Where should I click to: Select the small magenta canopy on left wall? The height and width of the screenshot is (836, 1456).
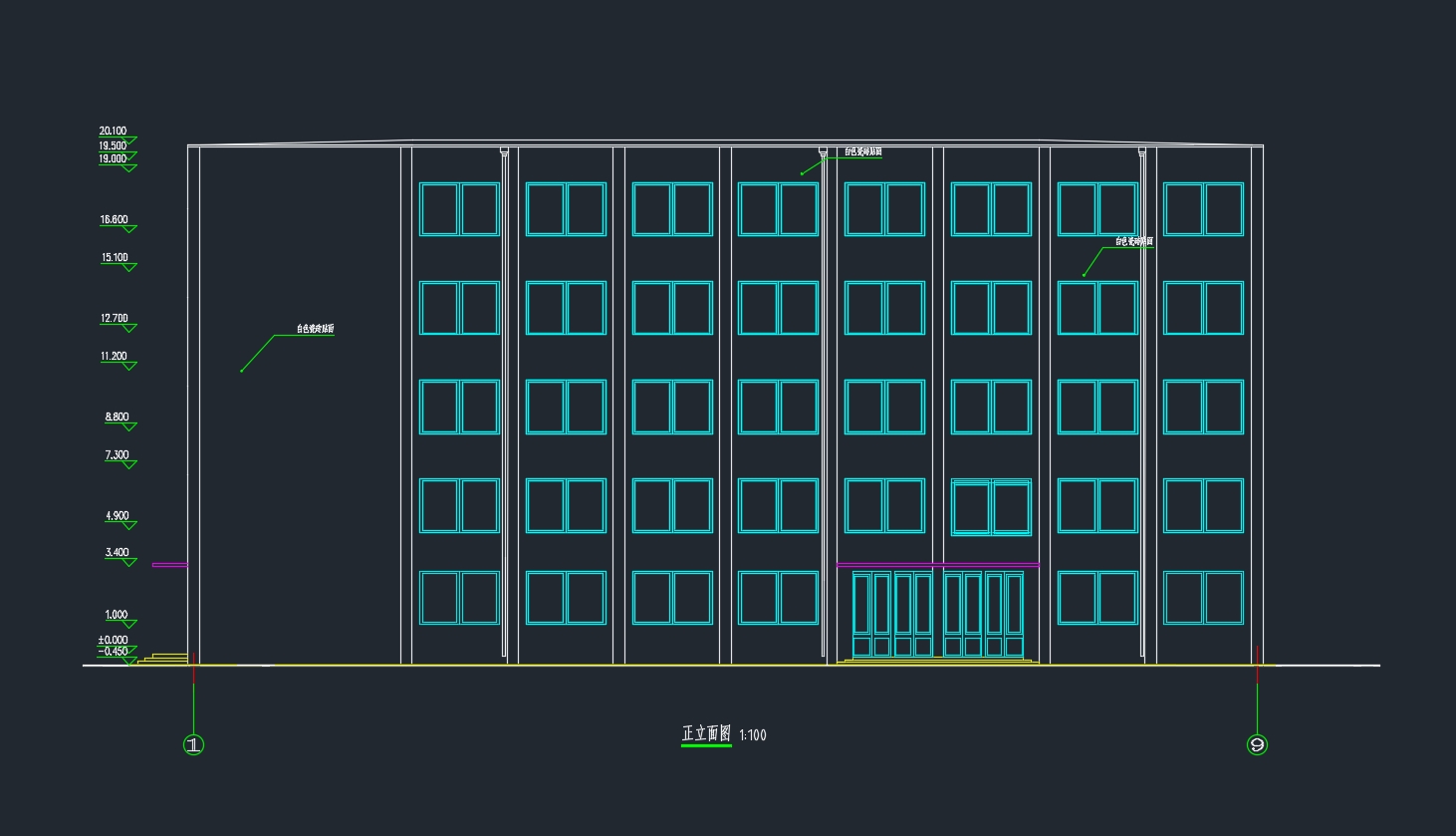(169, 565)
